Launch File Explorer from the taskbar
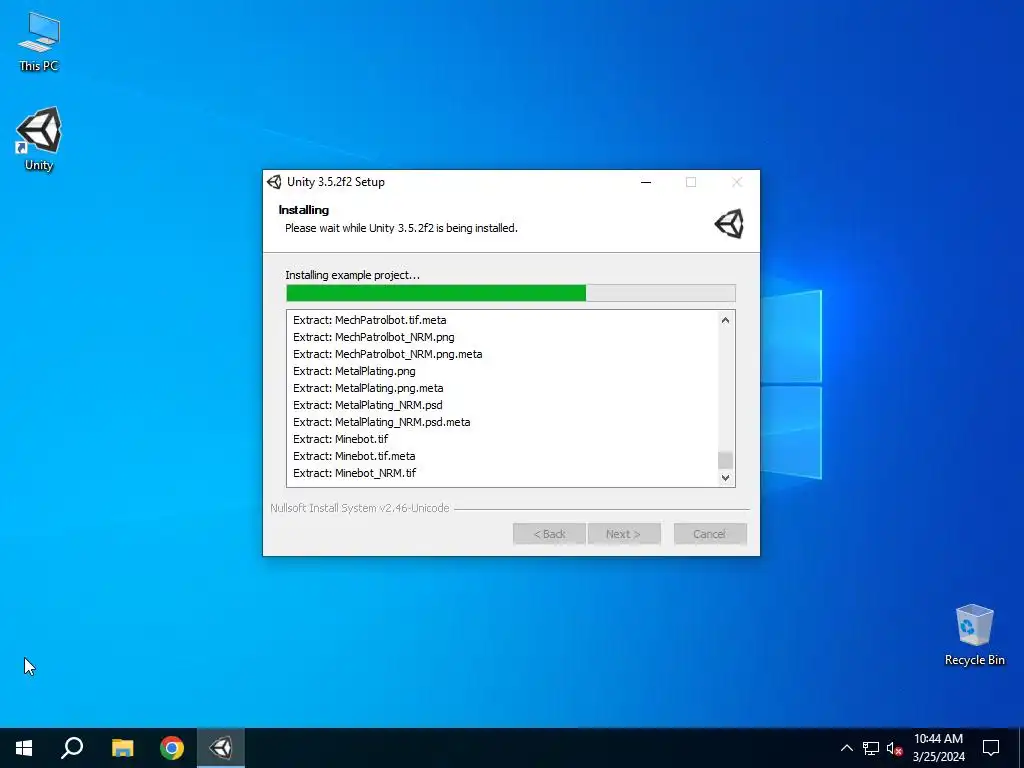This screenshot has height=768, width=1024. coord(122,748)
